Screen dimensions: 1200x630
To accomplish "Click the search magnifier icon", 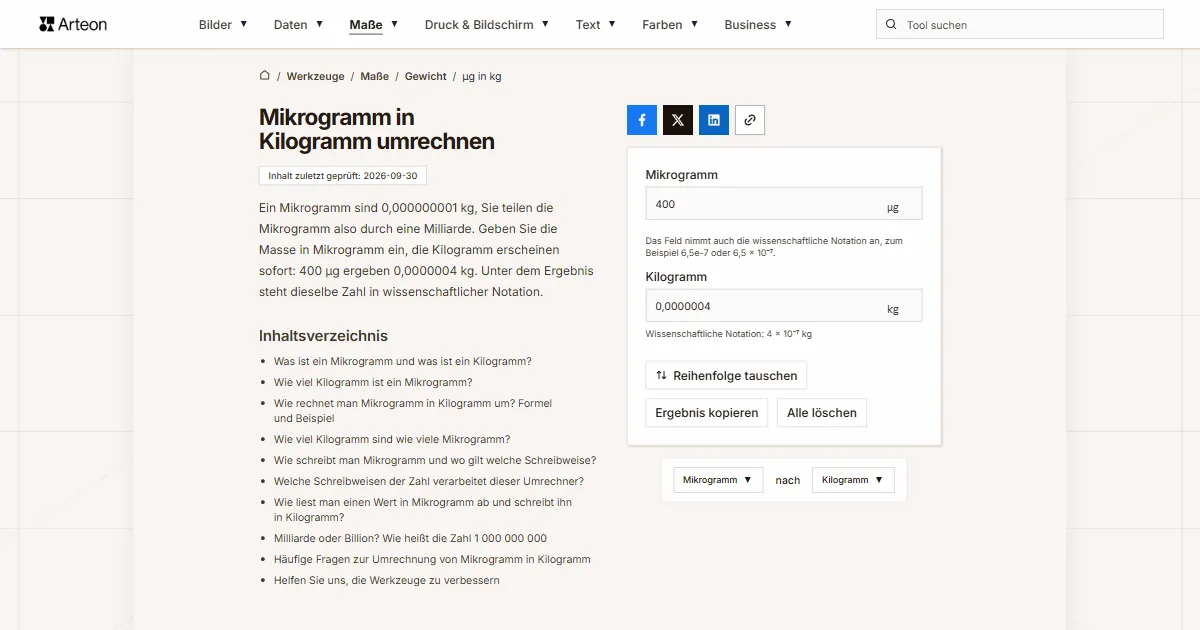I will pos(891,25).
